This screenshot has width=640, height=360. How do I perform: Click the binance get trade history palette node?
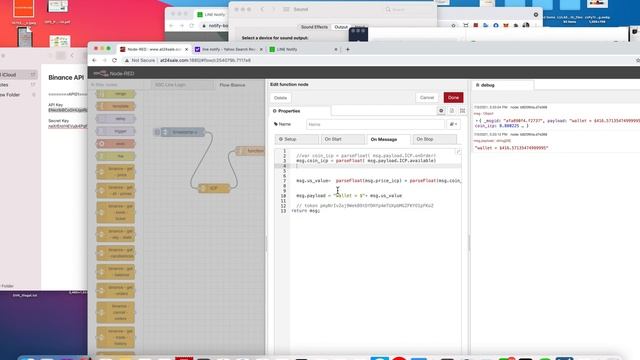tap(116, 338)
